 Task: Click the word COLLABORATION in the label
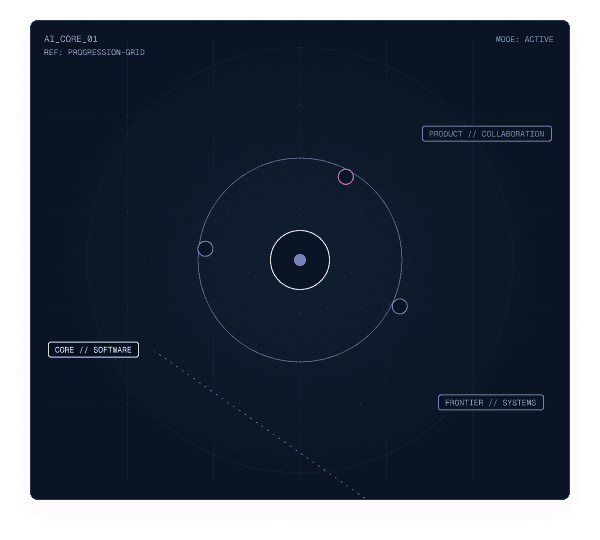[x=513, y=134]
